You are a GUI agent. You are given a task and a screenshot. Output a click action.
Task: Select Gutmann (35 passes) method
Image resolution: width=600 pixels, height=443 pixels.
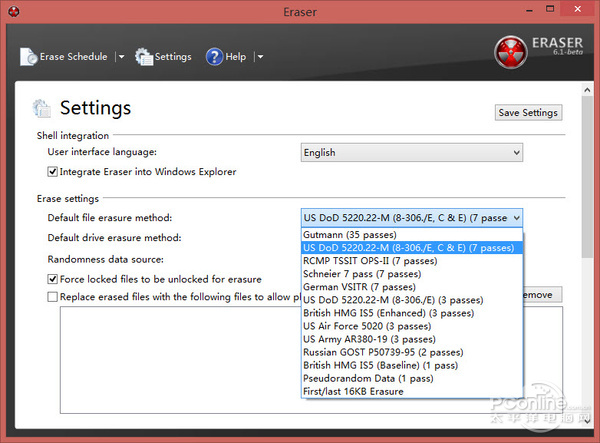pyautogui.click(x=412, y=235)
